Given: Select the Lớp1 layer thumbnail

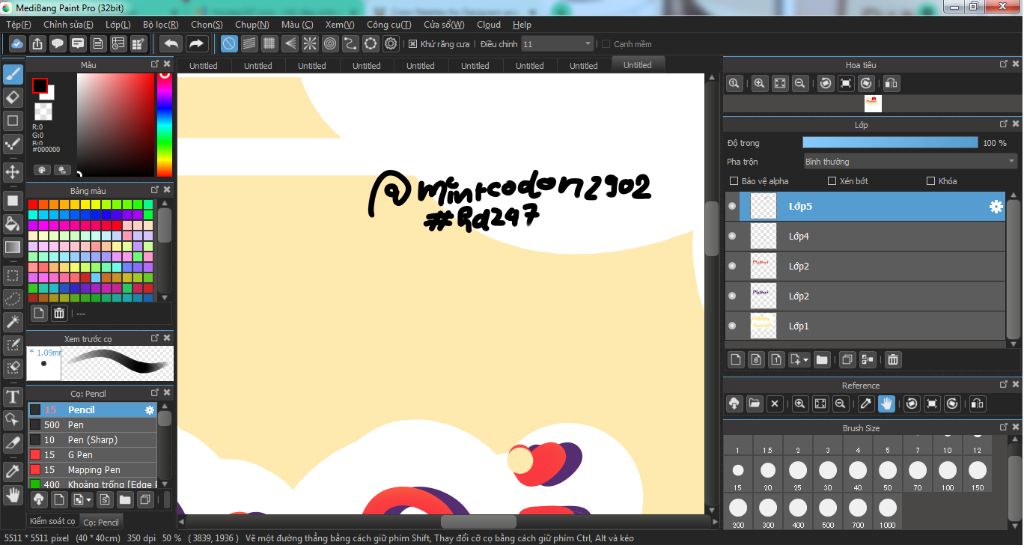Looking at the screenshot, I should pyautogui.click(x=763, y=326).
